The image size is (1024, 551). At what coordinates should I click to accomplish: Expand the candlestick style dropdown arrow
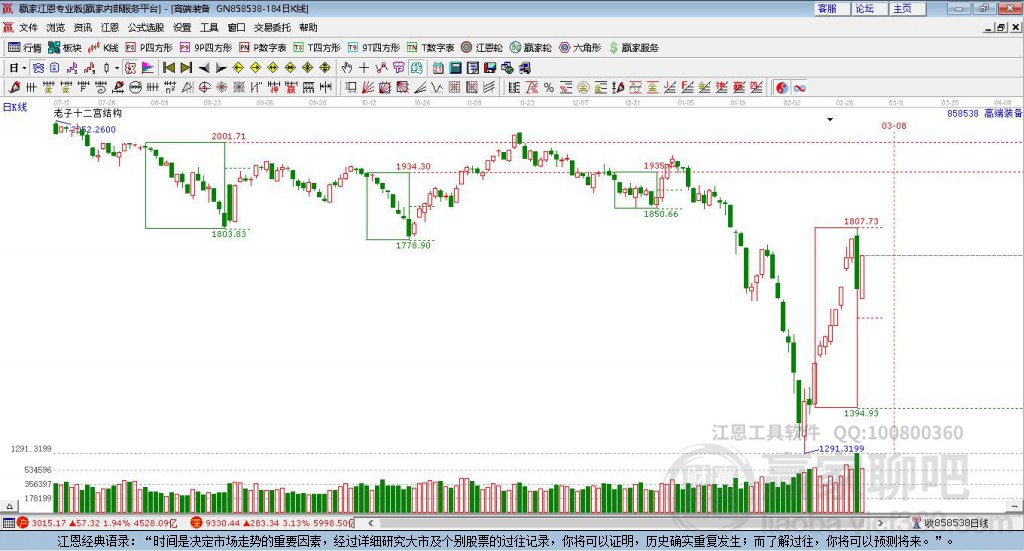[117, 68]
